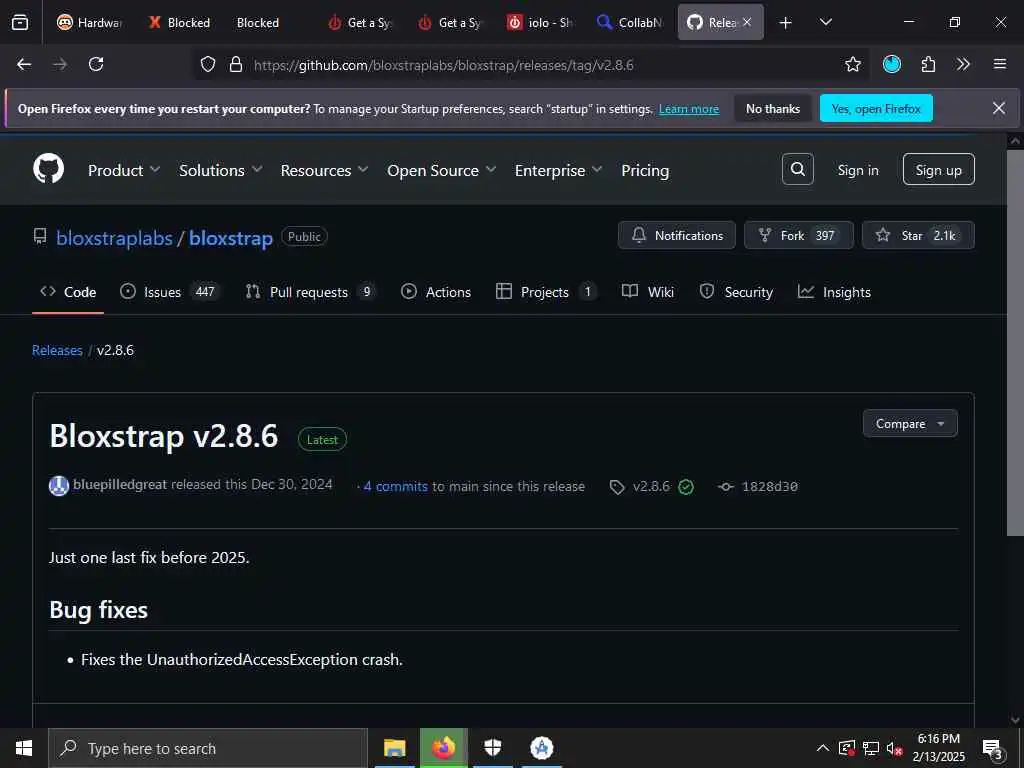Open Windows Security shield in taskbar
The height and width of the screenshot is (768, 1024).
click(492, 748)
